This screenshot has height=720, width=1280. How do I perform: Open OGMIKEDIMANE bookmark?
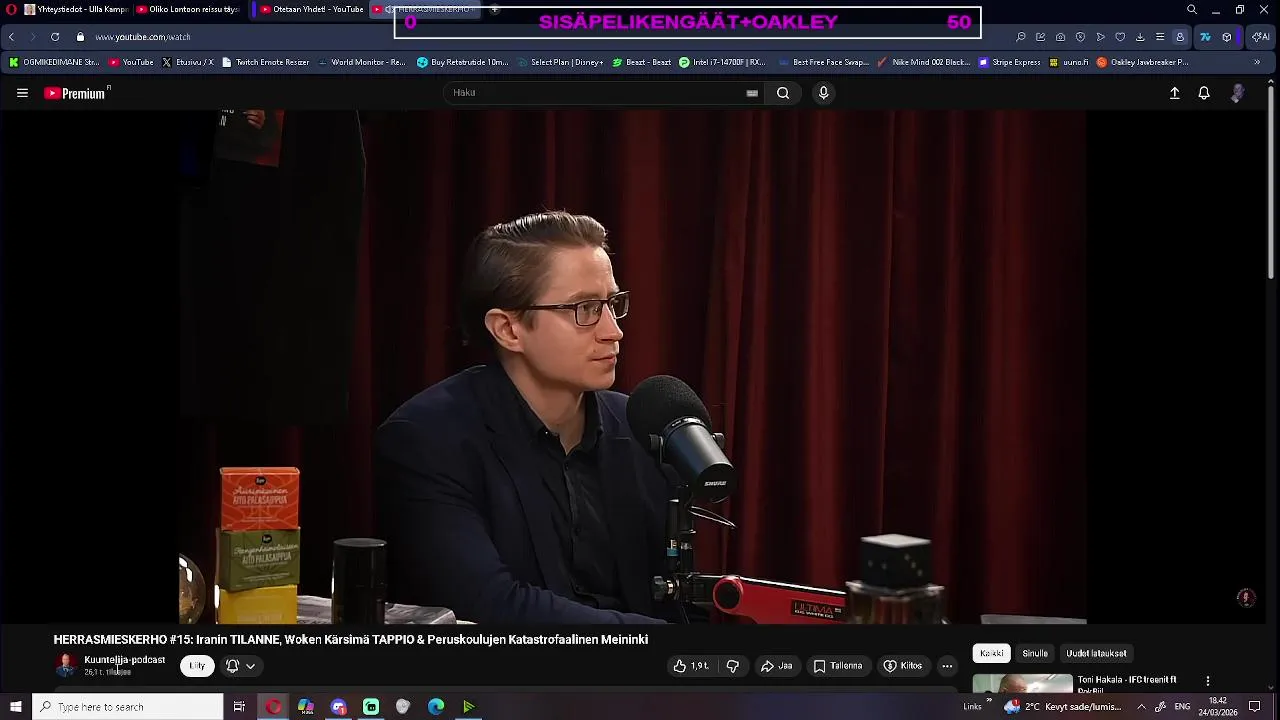click(54, 62)
